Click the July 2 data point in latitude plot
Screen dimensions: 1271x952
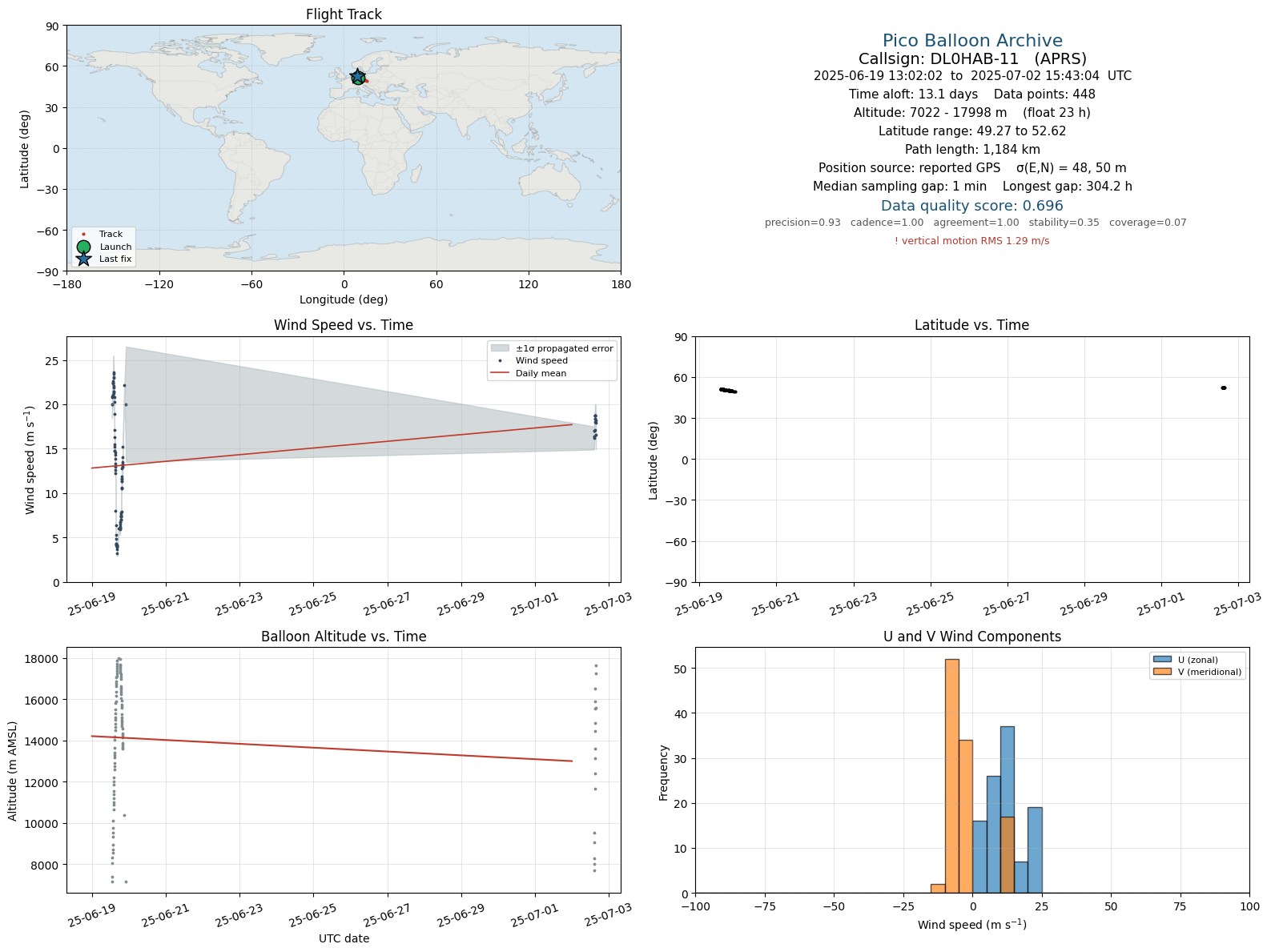coord(1223,388)
